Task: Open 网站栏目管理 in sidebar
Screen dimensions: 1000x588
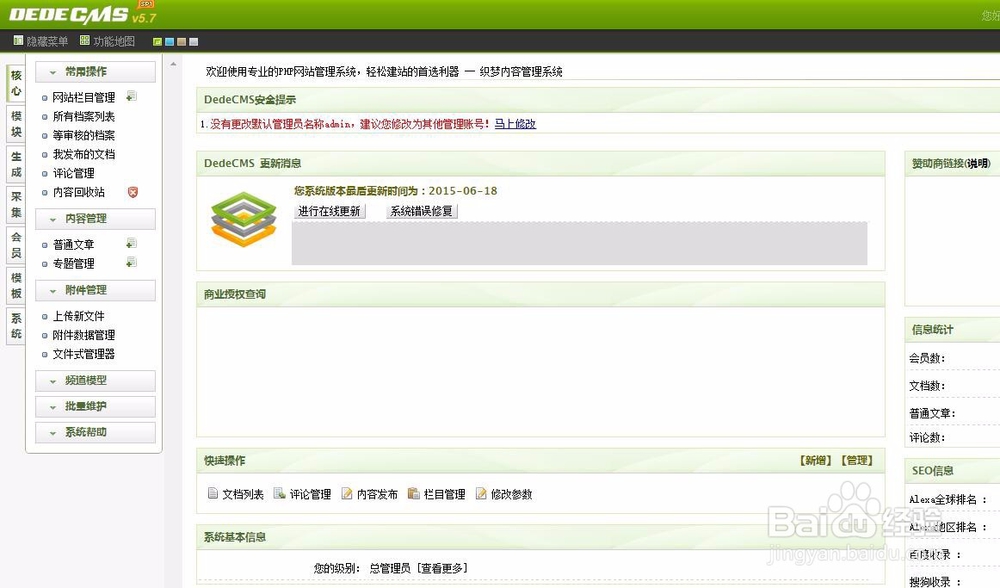Action: [84, 98]
